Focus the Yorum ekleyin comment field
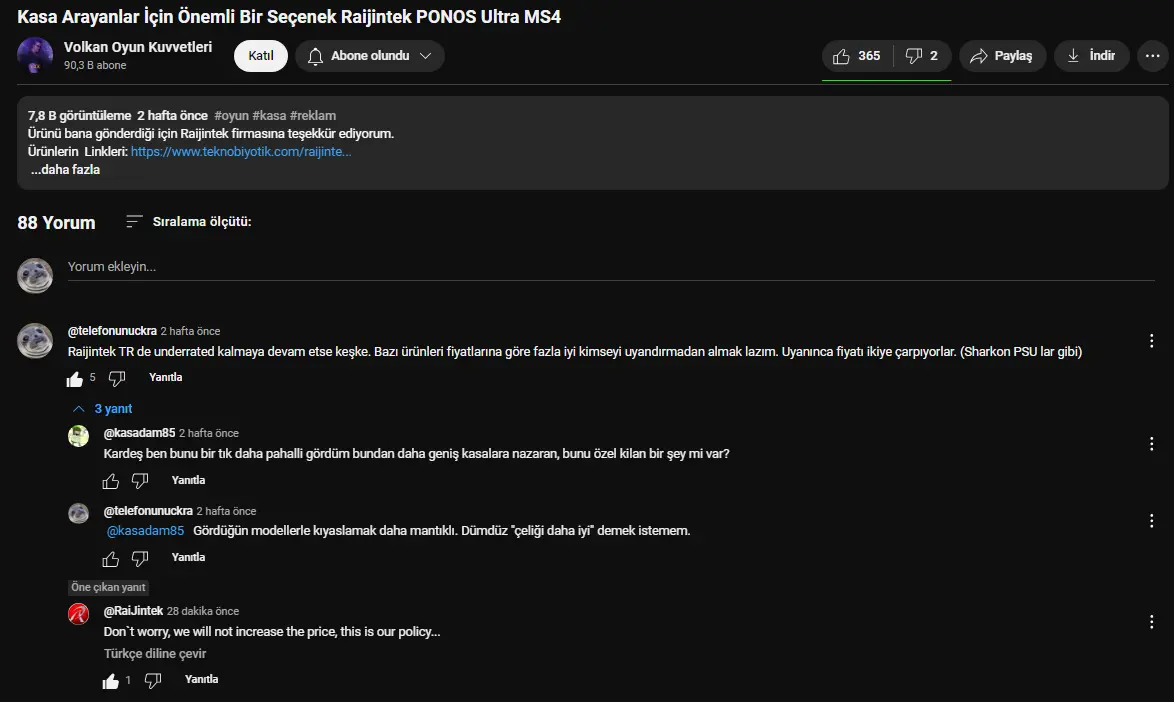 611,267
